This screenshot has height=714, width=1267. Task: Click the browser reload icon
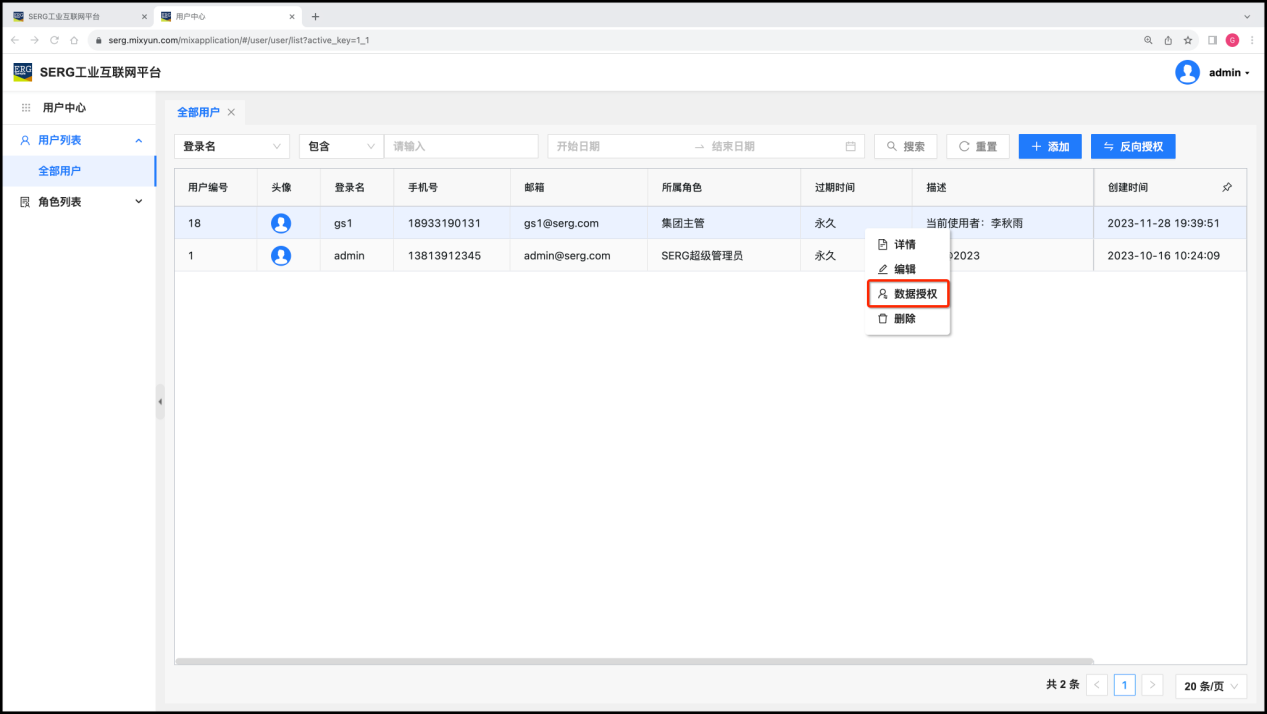point(54,40)
